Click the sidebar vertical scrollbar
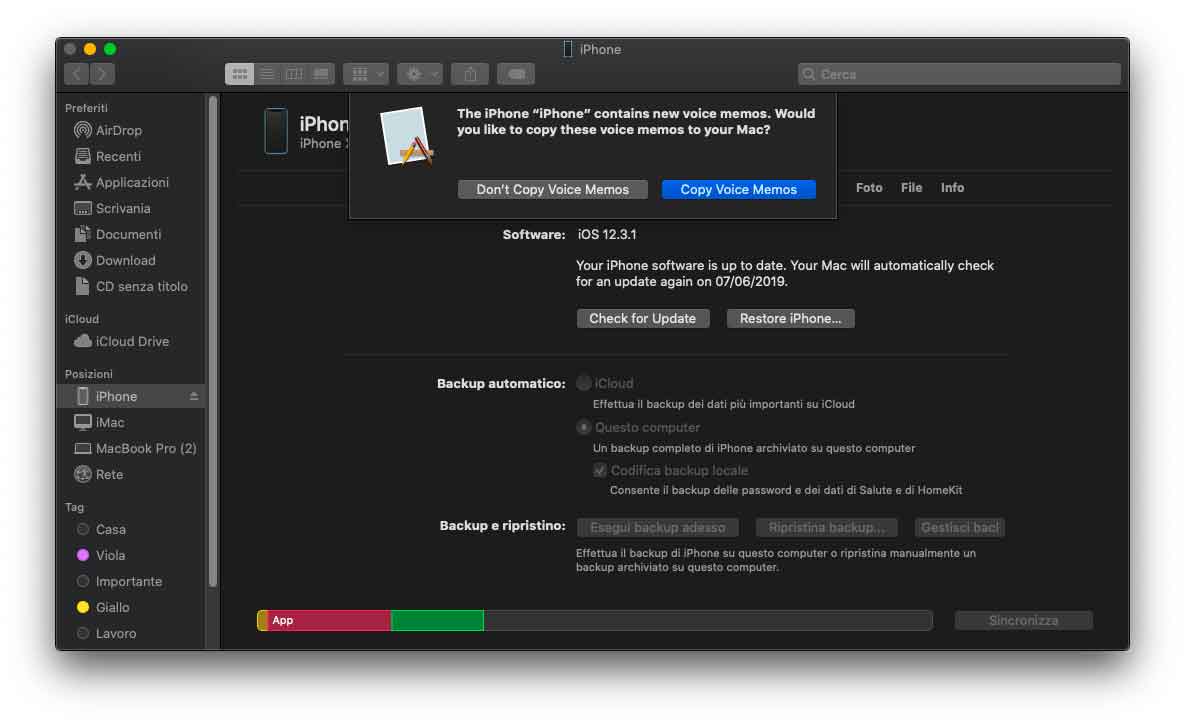Screen dimensions: 1185x724 point(213,340)
